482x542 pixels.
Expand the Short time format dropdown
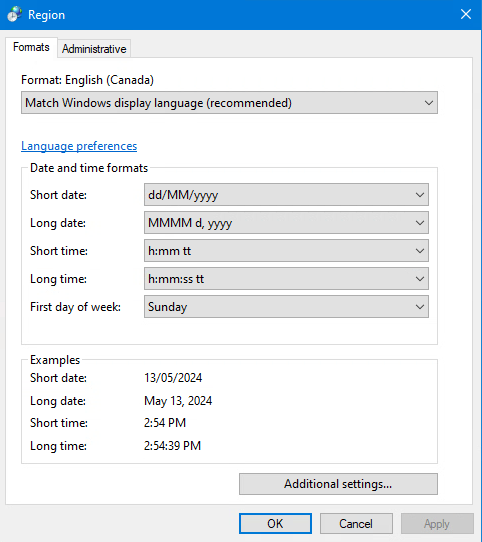(x=286, y=251)
